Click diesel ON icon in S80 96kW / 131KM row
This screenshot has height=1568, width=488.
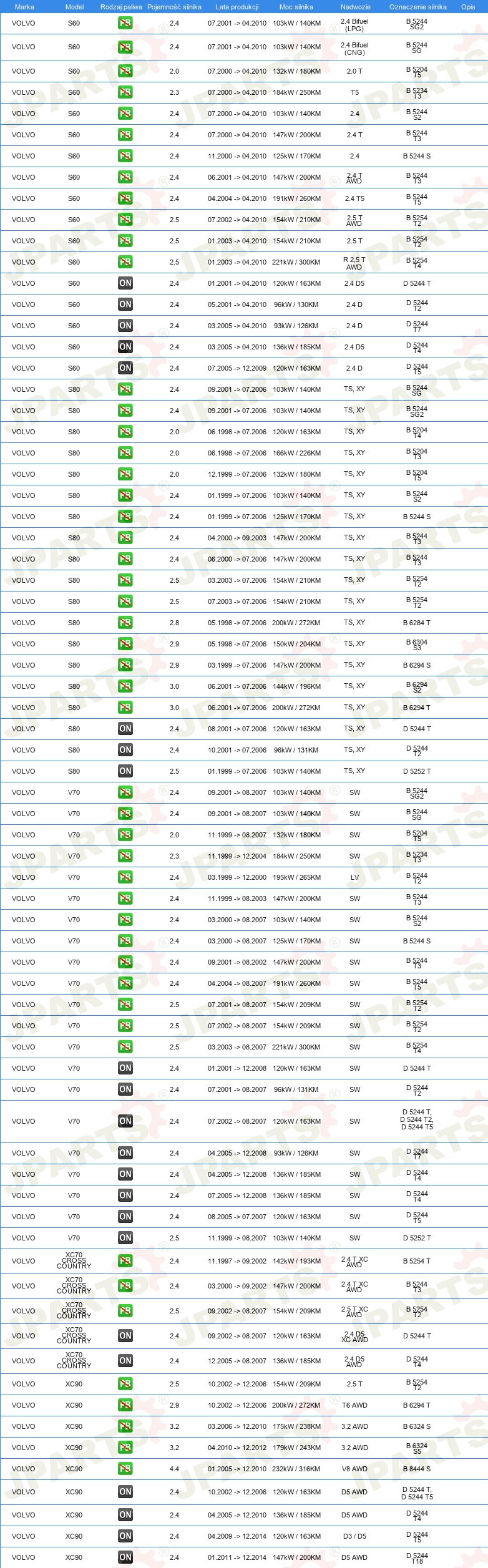coord(125,750)
